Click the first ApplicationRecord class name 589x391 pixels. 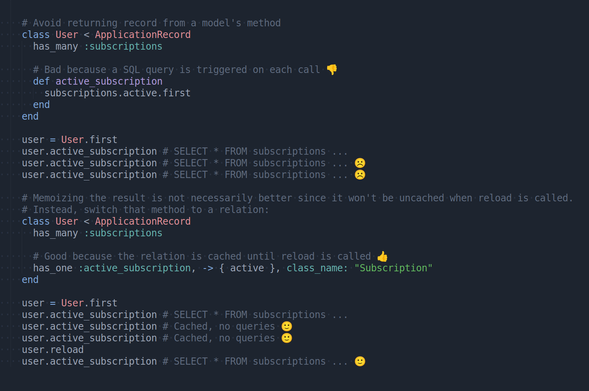143,35
